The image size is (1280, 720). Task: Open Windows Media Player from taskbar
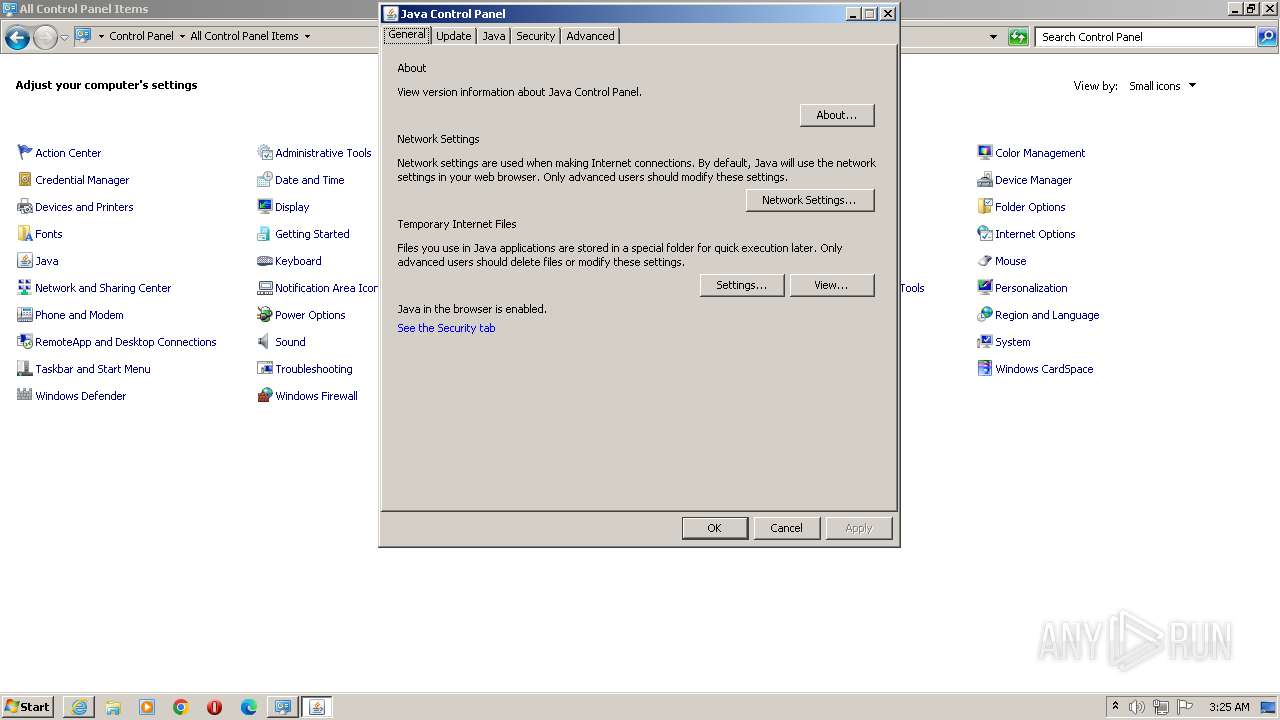point(147,707)
